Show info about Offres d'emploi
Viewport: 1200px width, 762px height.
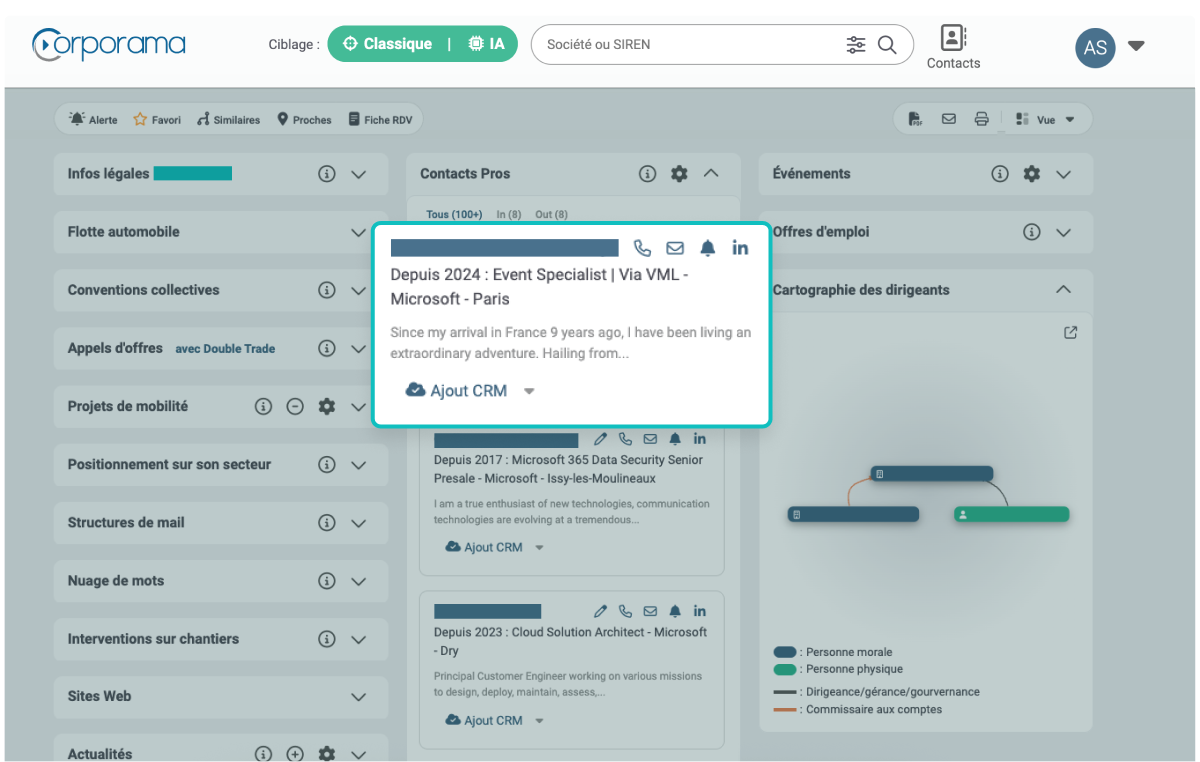1032,232
